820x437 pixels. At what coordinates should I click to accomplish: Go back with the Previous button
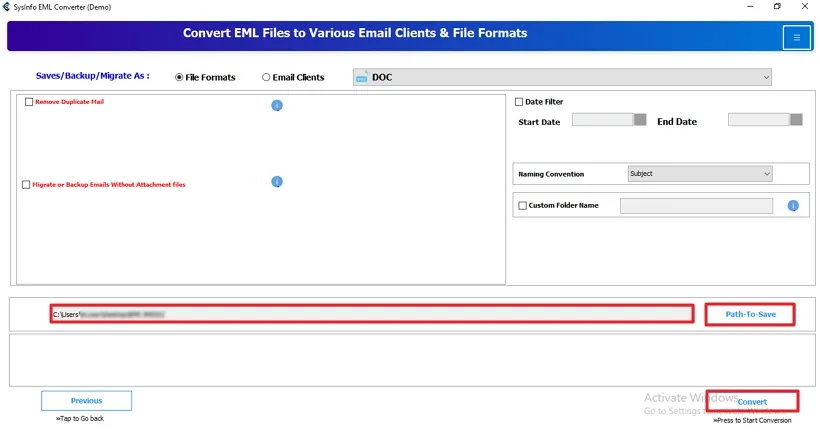[86, 401]
